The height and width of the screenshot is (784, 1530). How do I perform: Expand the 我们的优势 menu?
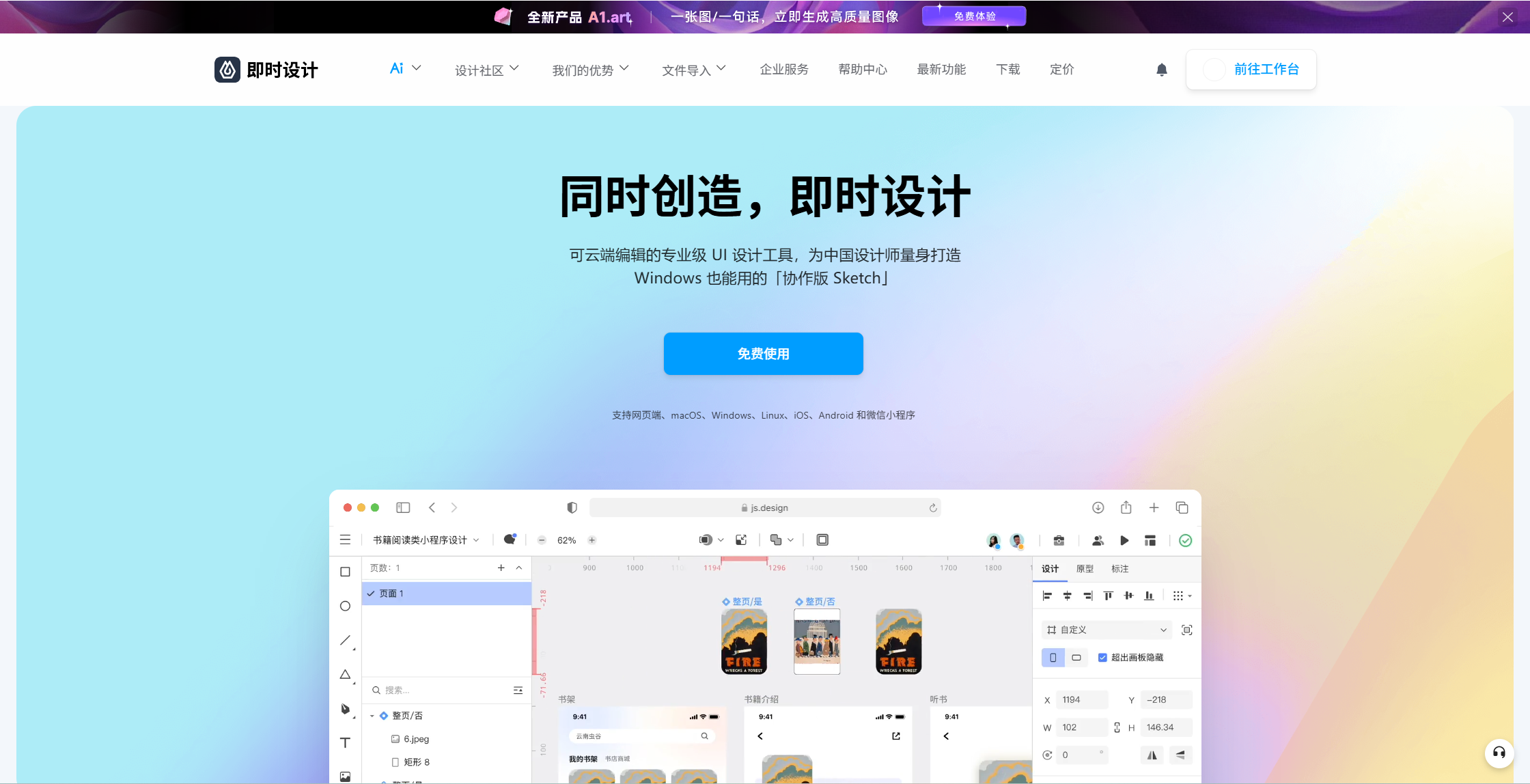click(590, 70)
